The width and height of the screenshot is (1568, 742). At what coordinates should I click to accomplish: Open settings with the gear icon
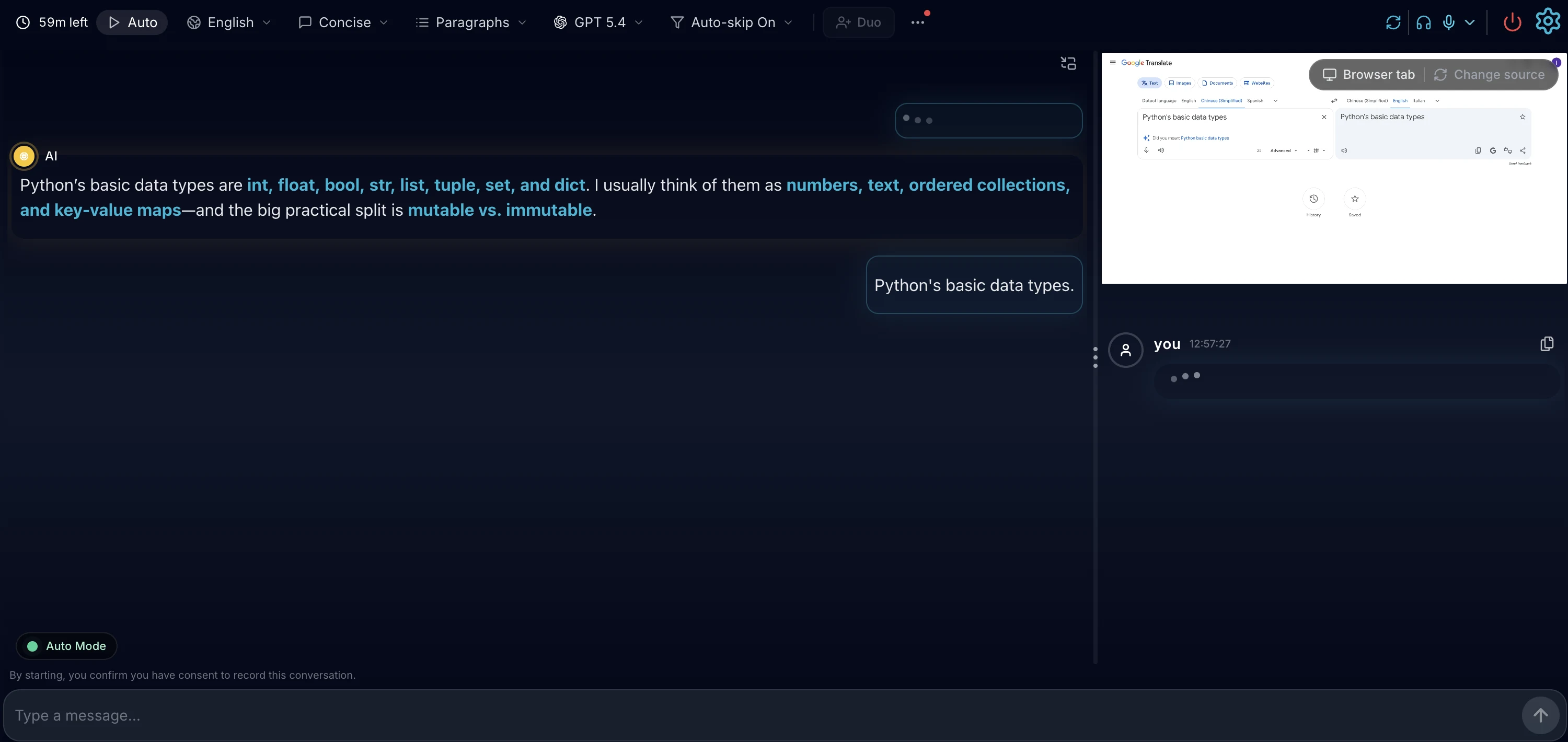point(1548,22)
